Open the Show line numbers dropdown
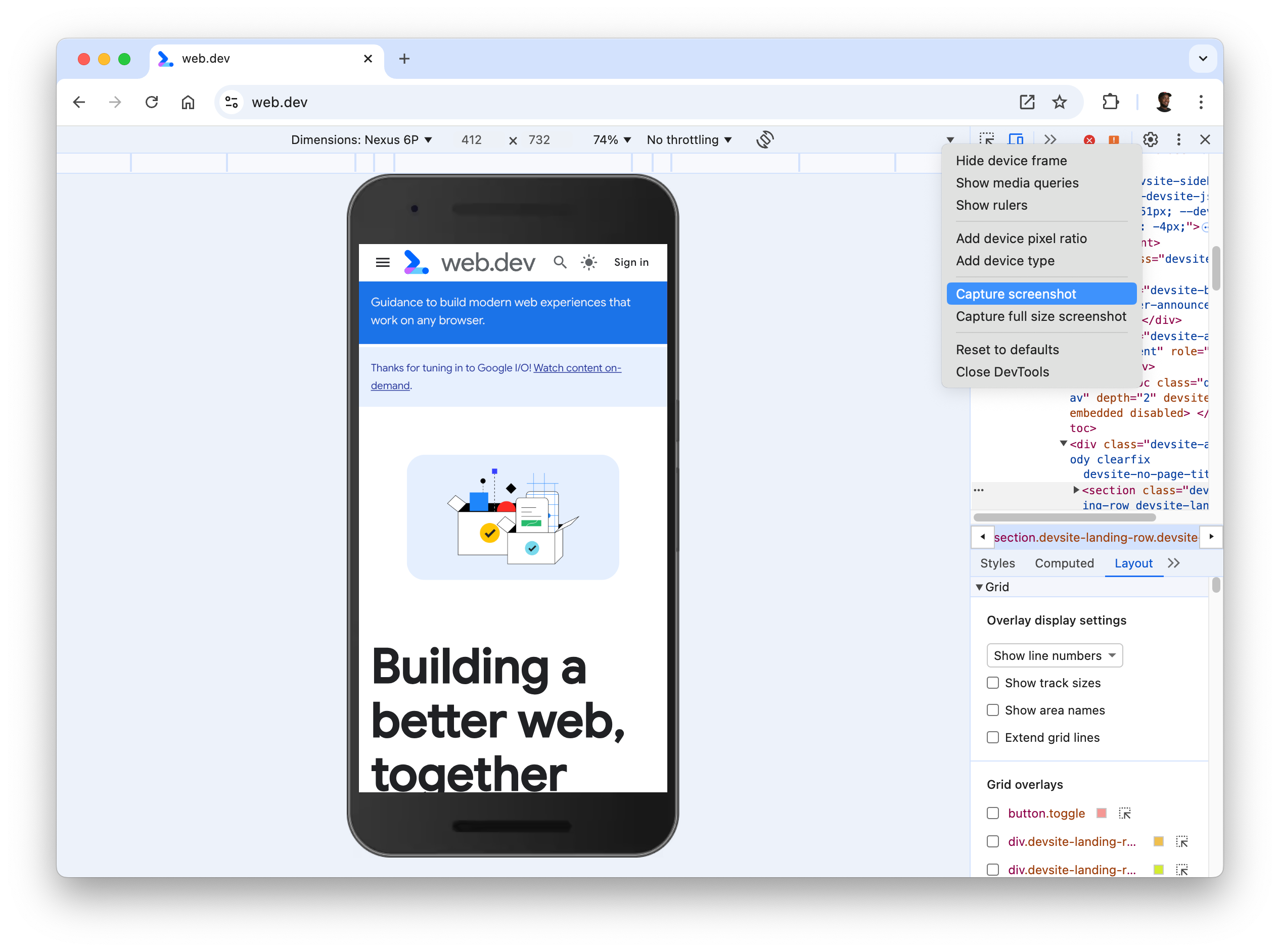The height and width of the screenshot is (952, 1280). [1053, 655]
